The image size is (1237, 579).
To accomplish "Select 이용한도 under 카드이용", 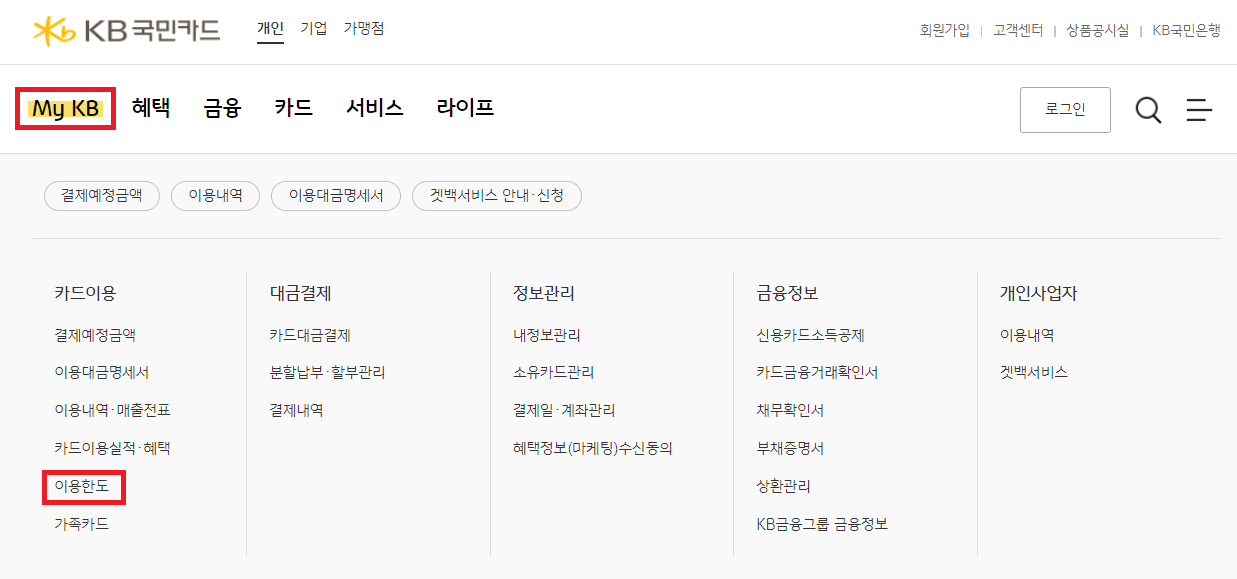I will coord(83,487).
